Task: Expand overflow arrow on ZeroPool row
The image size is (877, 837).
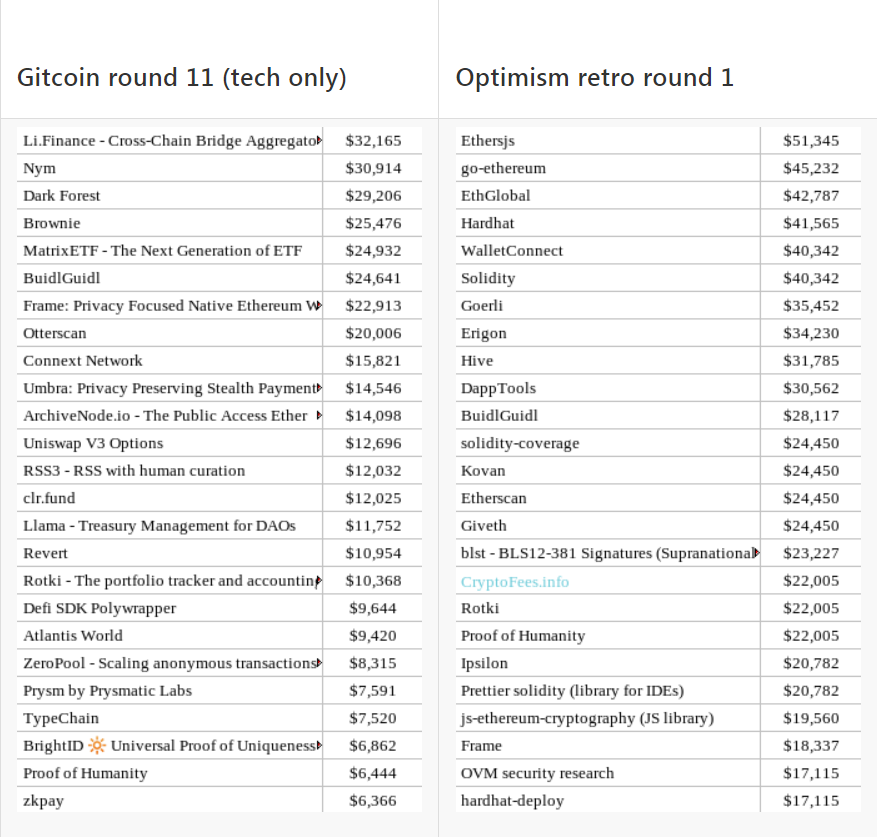Action: pos(319,662)
